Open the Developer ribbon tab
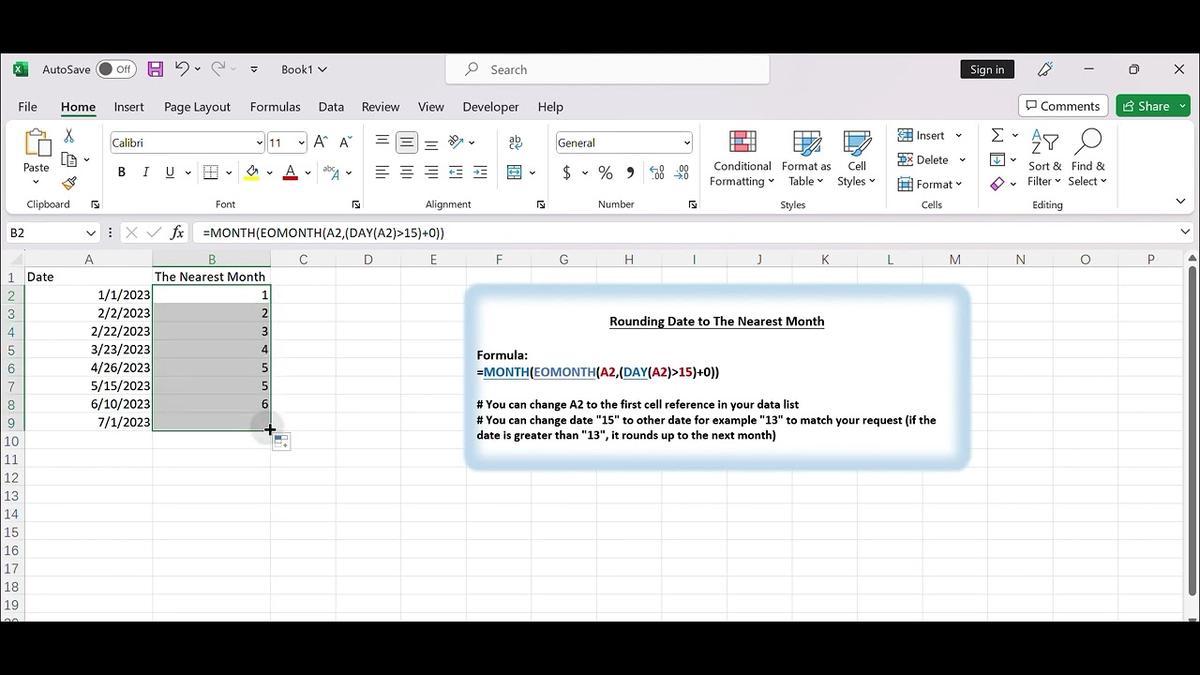Viewport: 1200px width, 675px height. pyautogui.click(x=490, y=106)
